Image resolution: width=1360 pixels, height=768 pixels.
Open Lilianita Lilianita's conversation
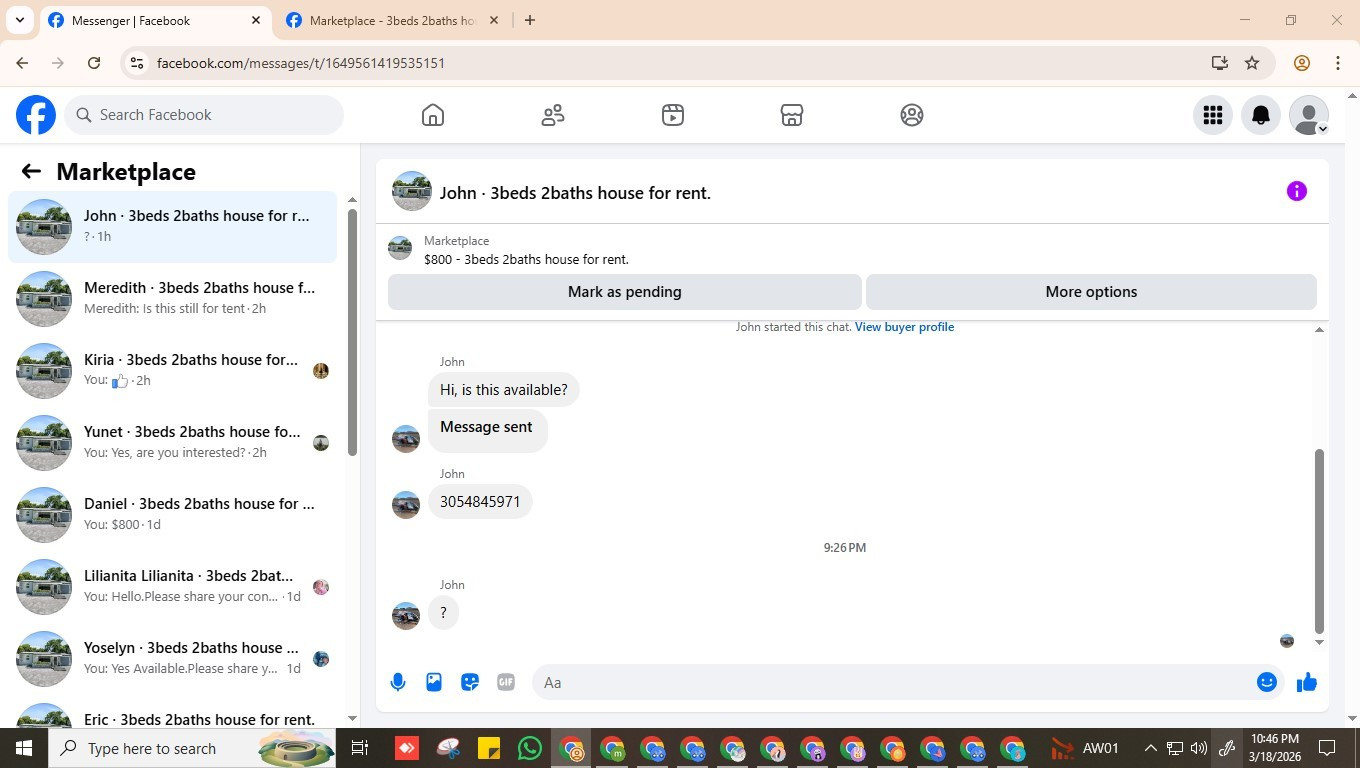[173, 587]
